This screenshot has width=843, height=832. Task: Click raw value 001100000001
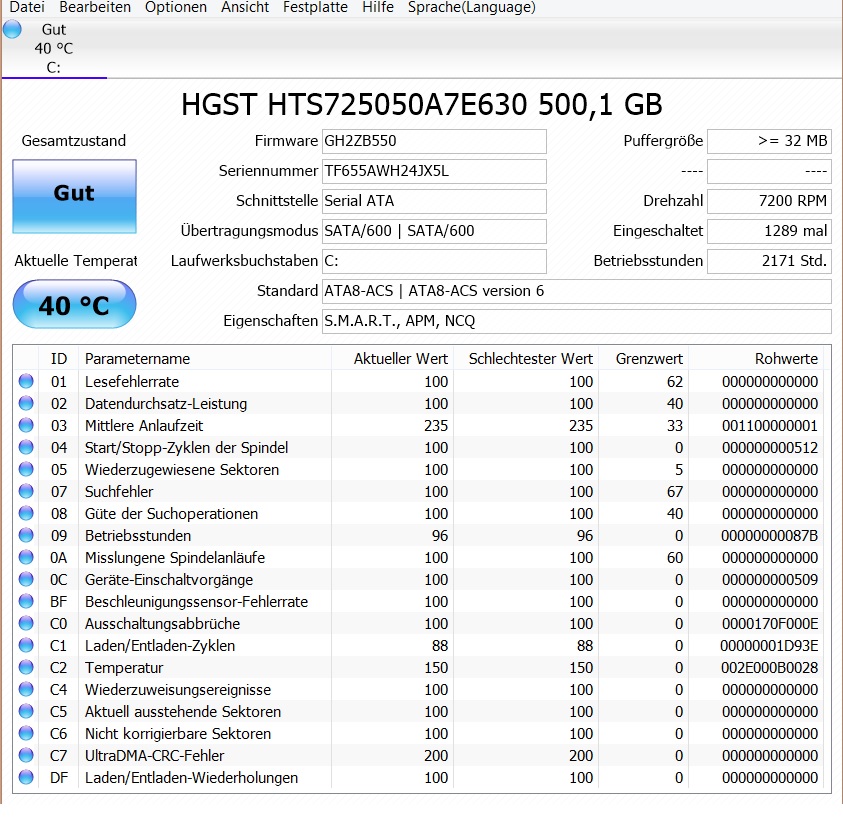click(x=770, y=425)
